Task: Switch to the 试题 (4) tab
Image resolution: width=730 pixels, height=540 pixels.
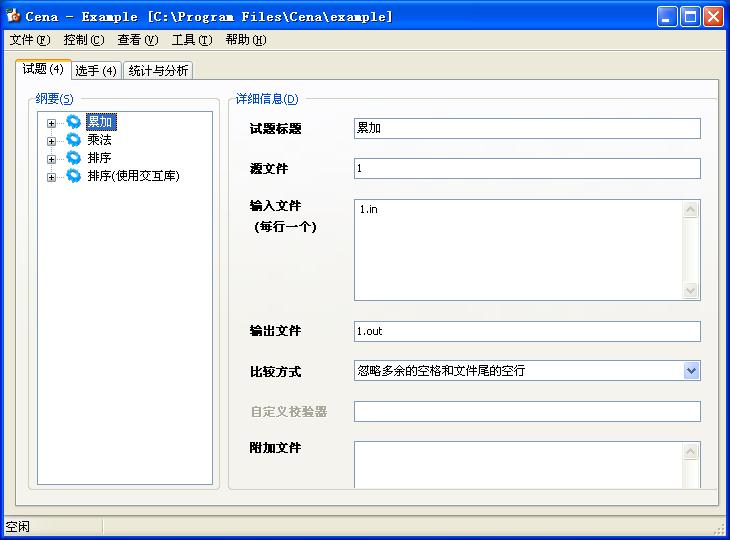Action: coord(43,69)
